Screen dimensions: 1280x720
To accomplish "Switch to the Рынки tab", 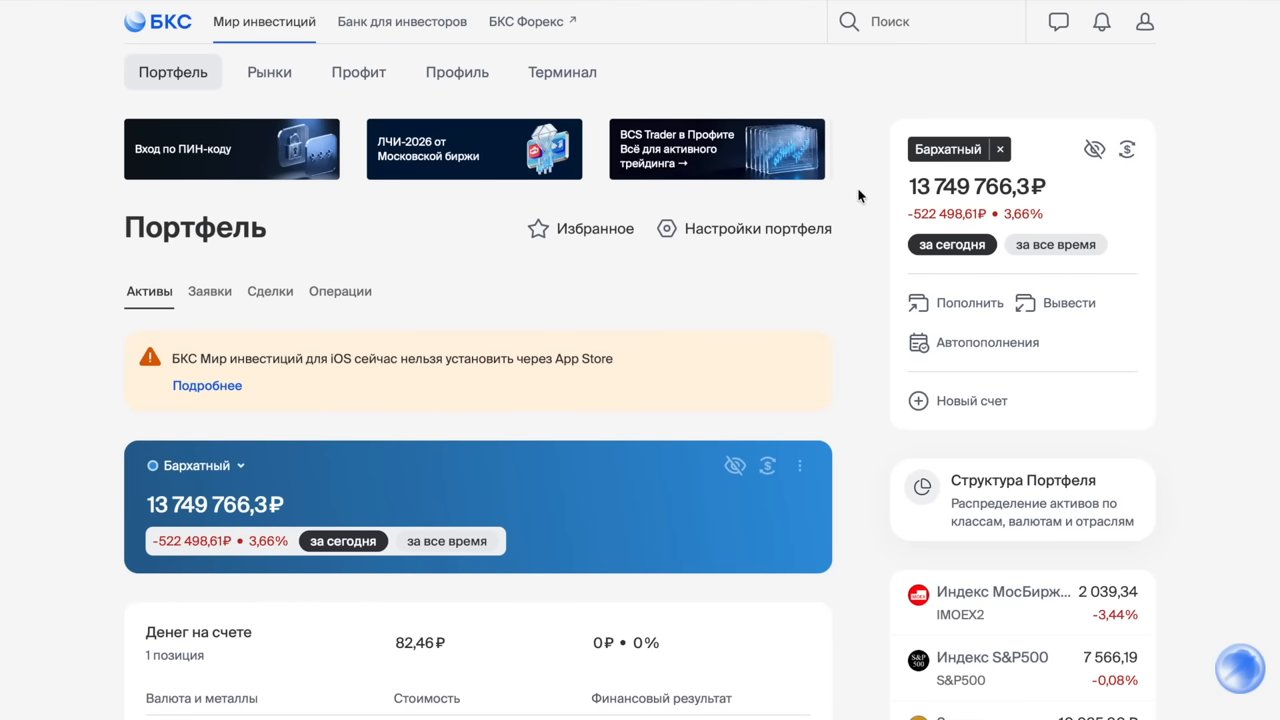I will tap(270, 72).
